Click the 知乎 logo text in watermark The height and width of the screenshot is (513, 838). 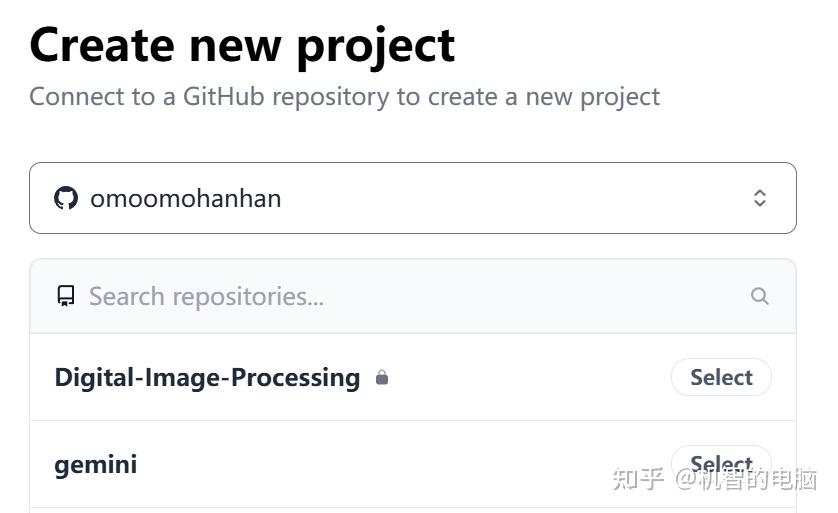coord(638,479)
